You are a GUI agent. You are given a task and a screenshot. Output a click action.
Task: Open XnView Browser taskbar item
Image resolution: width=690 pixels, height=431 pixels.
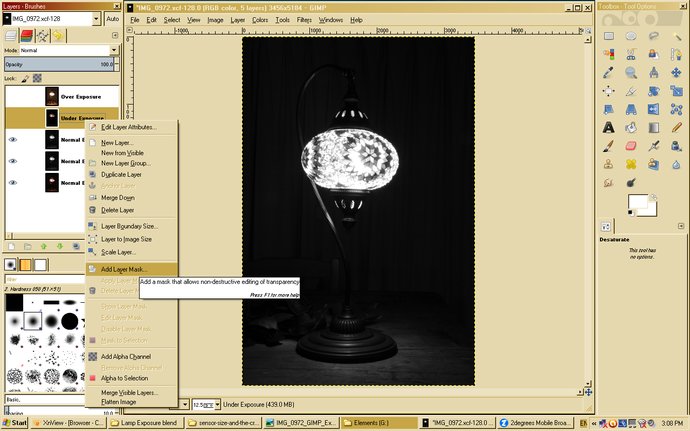point(69,423)
